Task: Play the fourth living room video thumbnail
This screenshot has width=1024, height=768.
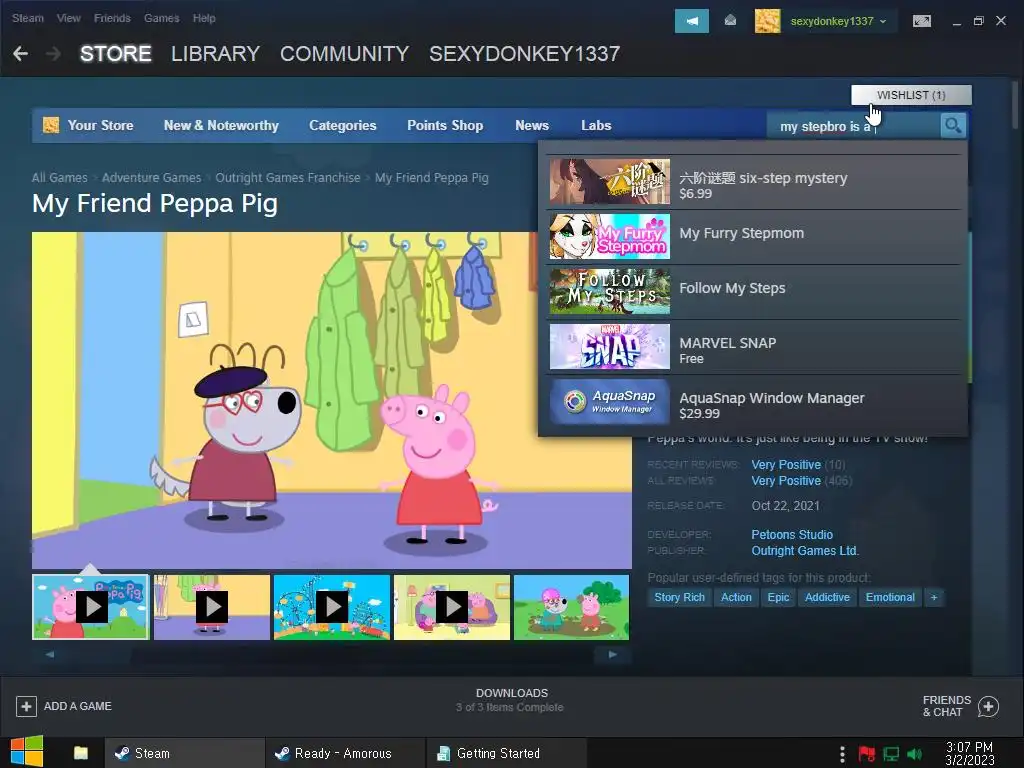Action: pyautogui.click(x=452, y=607)
